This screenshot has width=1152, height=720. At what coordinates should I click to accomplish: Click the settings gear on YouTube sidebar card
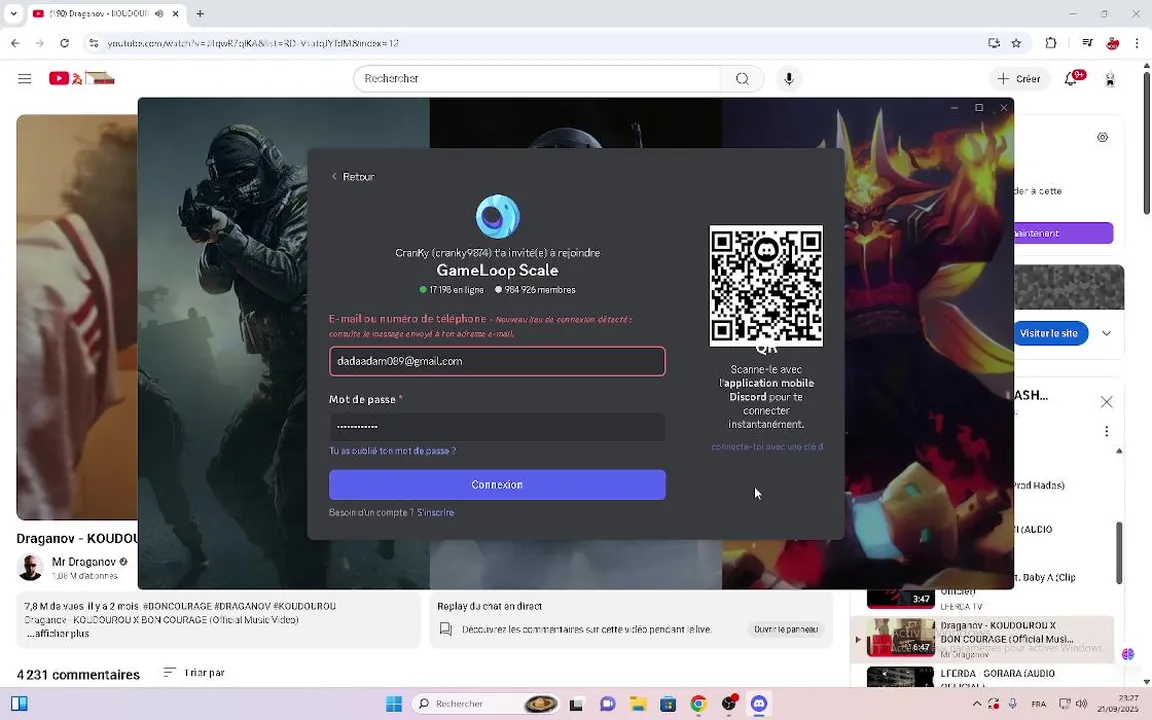pyautogui.click(x=1102, y=137)
